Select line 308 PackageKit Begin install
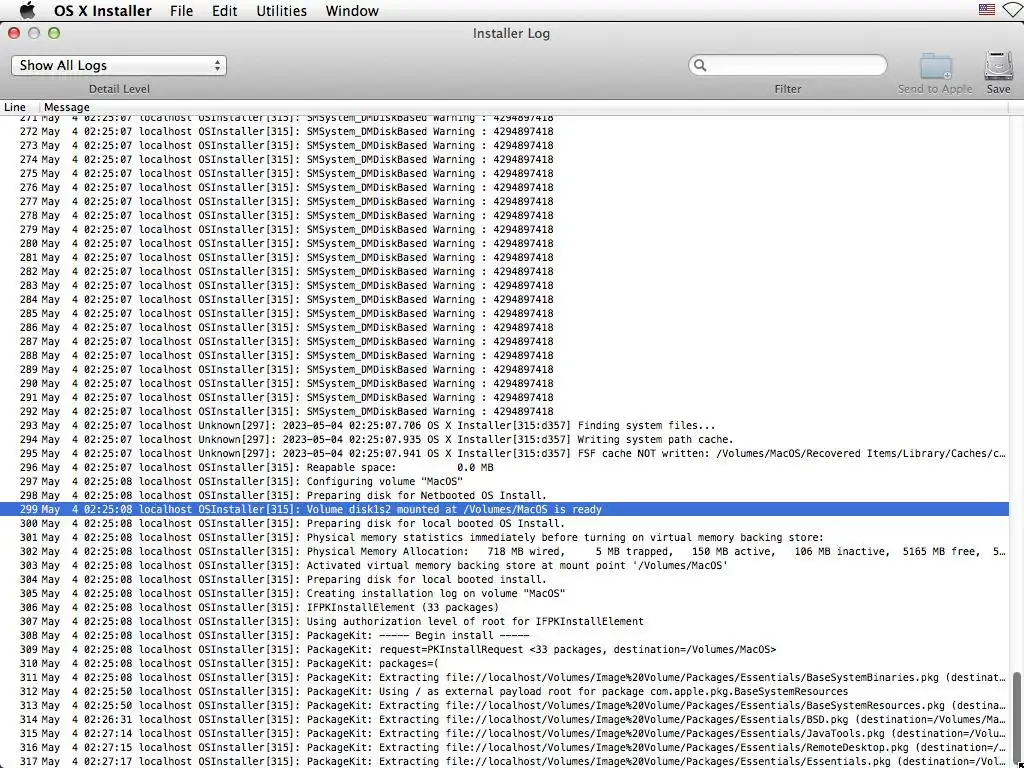 coord(504,635)
